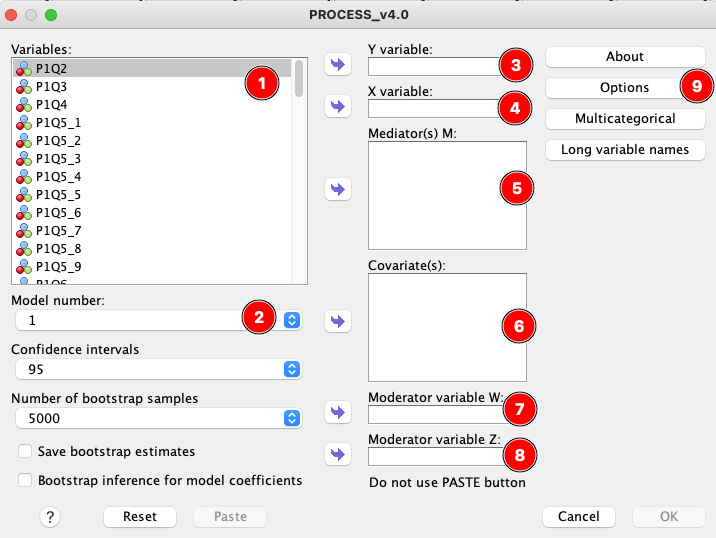Toggle Bootstrap inference for model coefficients
Screen dimensions: 716x538
tap(25, 481)
